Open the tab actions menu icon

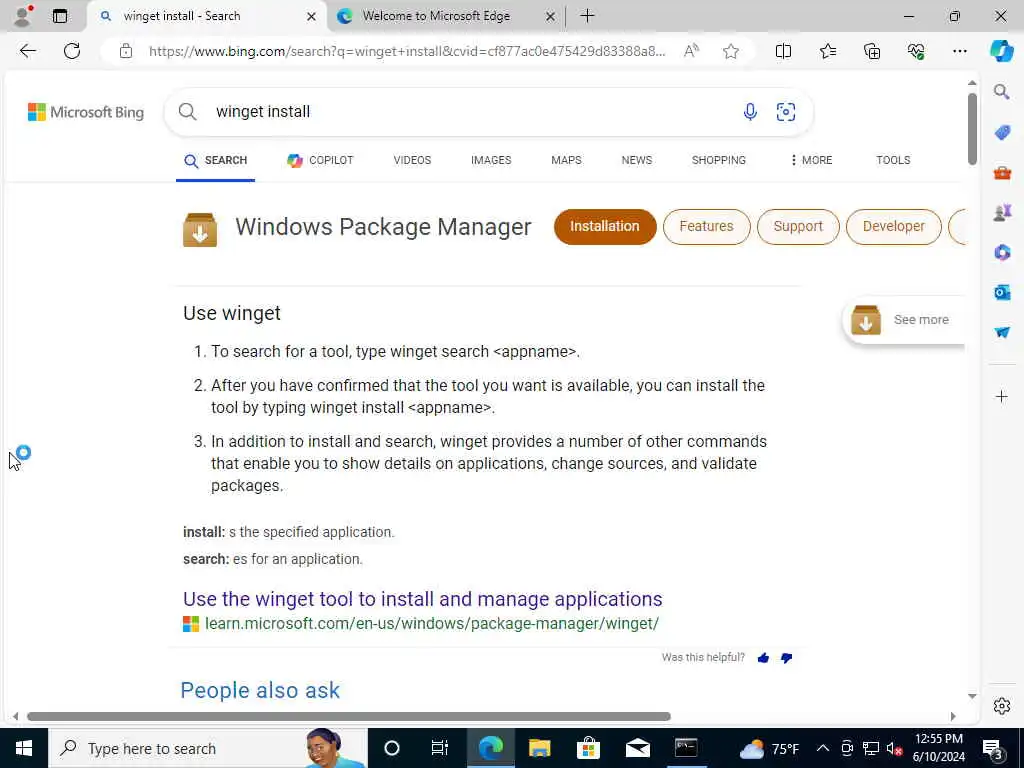60,16
